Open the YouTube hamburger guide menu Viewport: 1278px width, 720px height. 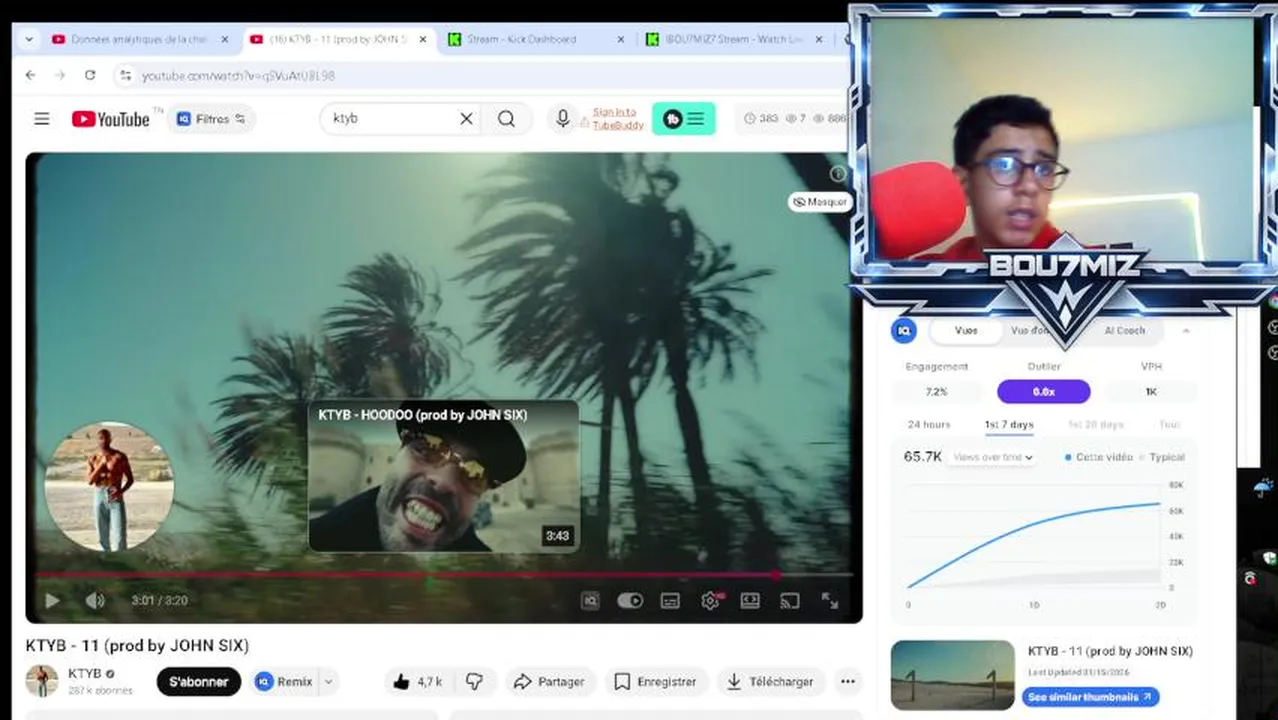(42, 119)
